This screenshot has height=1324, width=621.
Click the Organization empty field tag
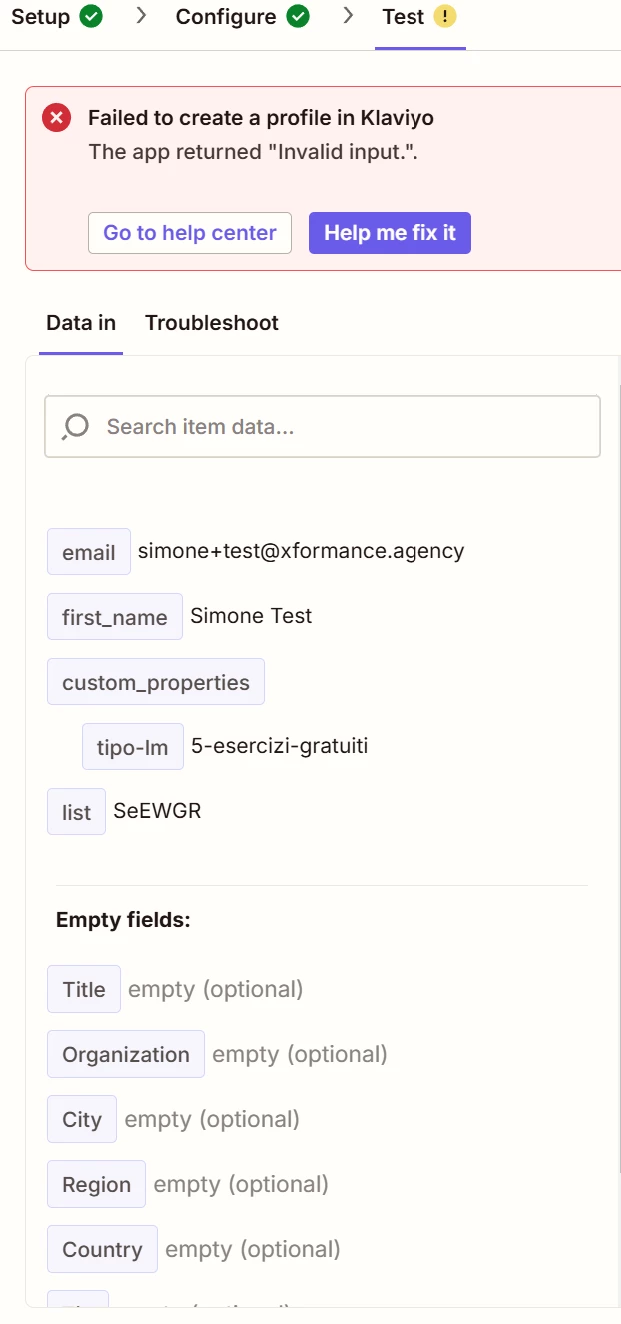point(126,1054)
